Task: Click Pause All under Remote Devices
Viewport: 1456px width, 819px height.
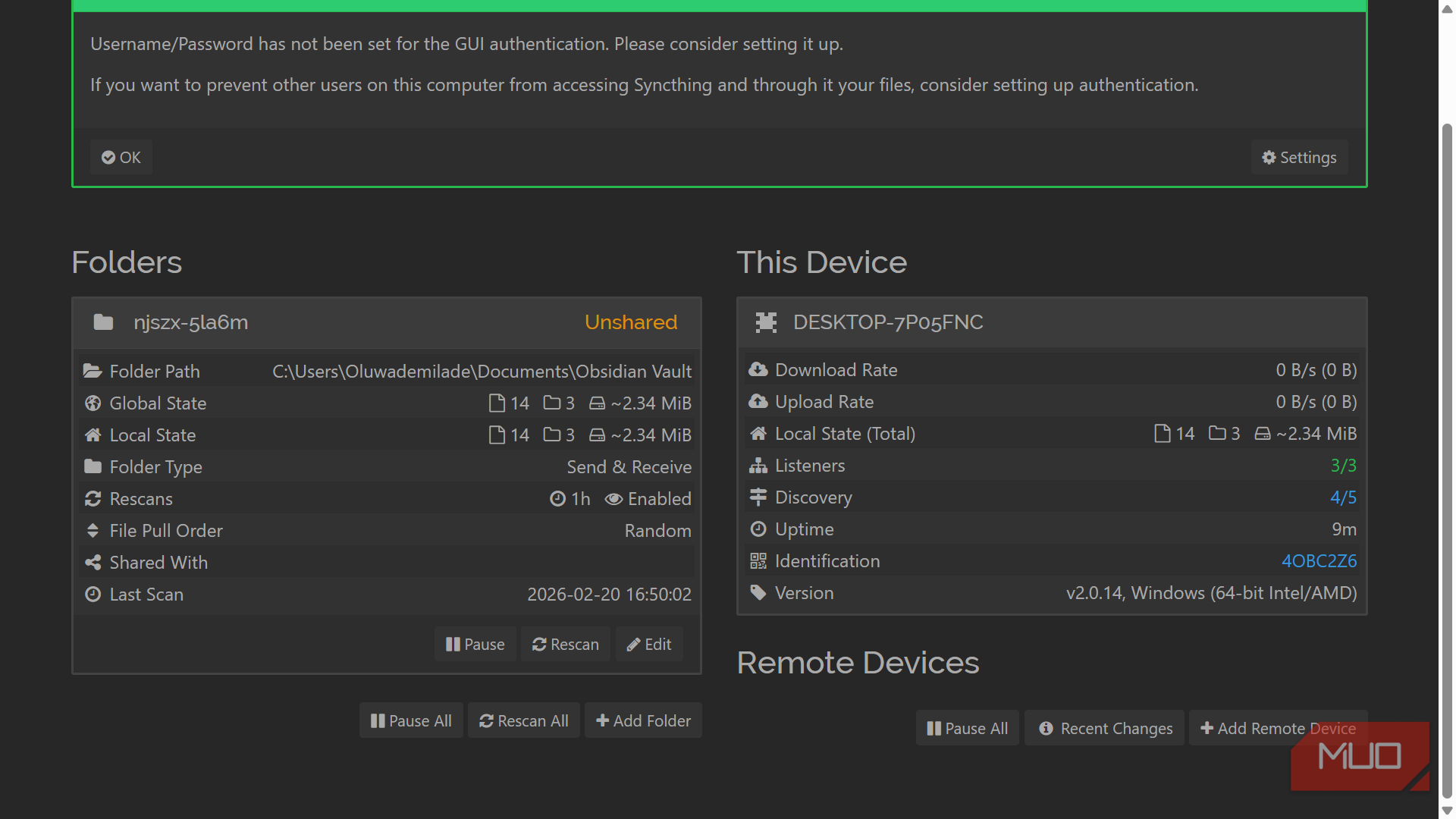Action: coord(968,728)
